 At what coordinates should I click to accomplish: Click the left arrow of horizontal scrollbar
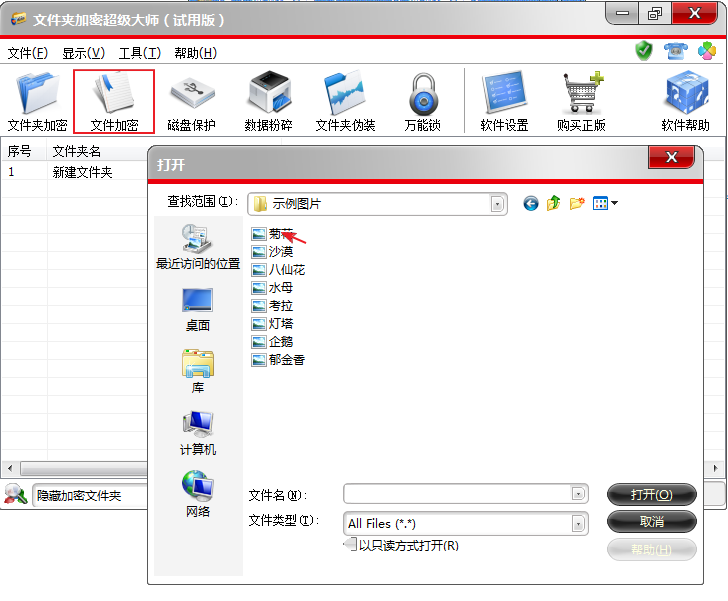[x=10, y=468]
